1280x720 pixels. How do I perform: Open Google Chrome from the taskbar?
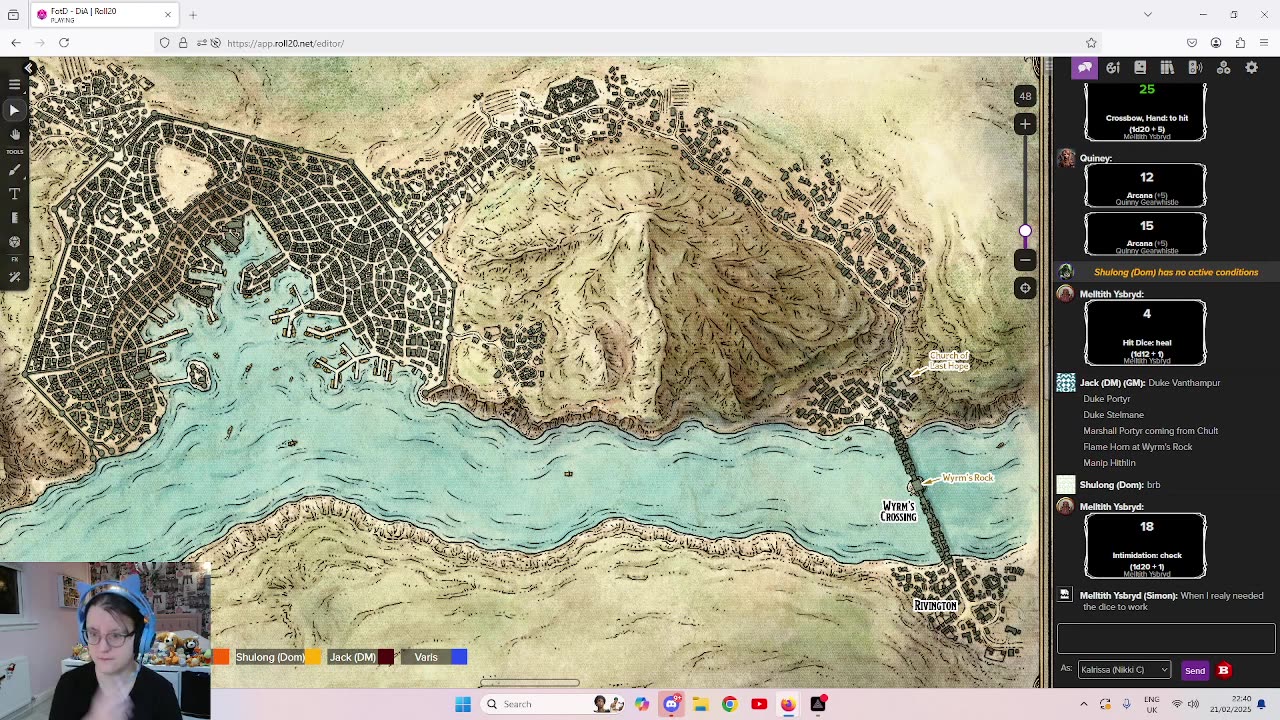(x=730, y=704)
